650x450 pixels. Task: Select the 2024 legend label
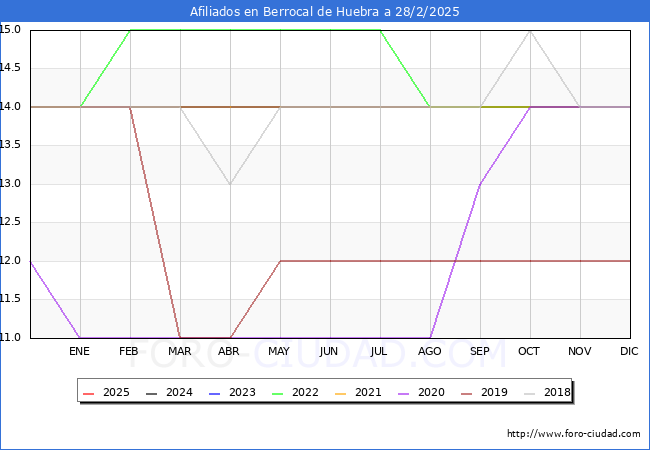[x=179, y=392]
